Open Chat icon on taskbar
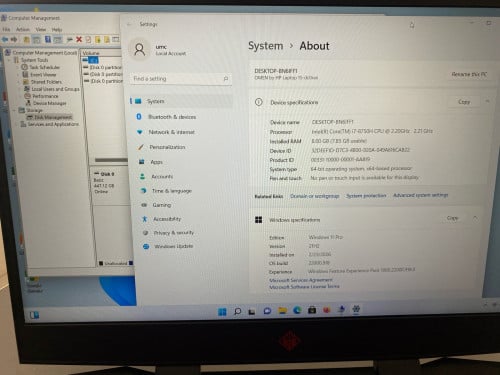Viewport: 500px width, 375px height. coord(267,311)
